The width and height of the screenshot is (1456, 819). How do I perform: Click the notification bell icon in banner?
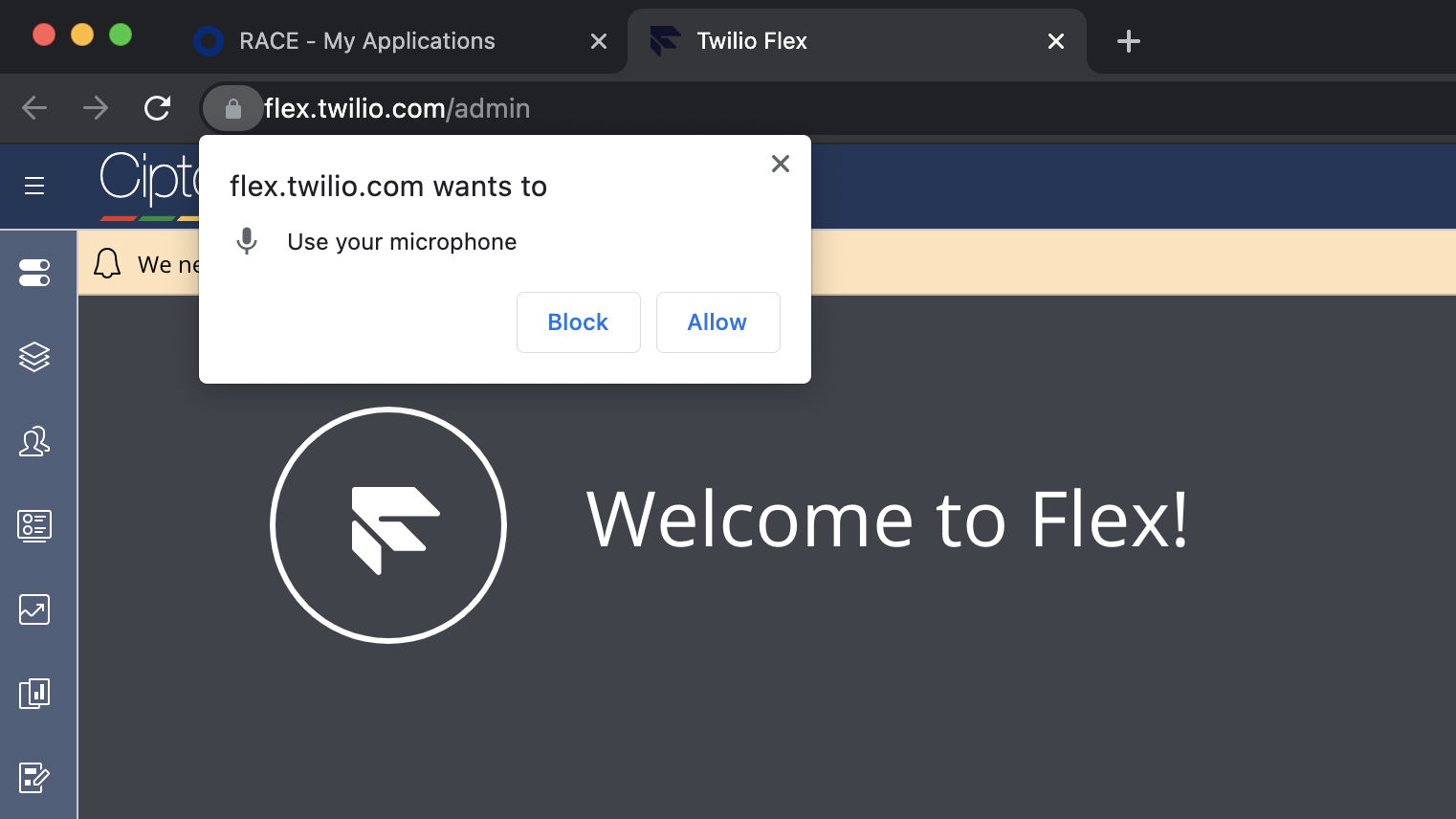(x=107, y=263)
